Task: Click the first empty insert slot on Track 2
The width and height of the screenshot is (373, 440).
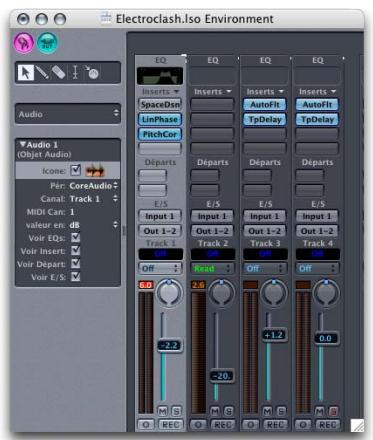Action: (x=212, y=105)
